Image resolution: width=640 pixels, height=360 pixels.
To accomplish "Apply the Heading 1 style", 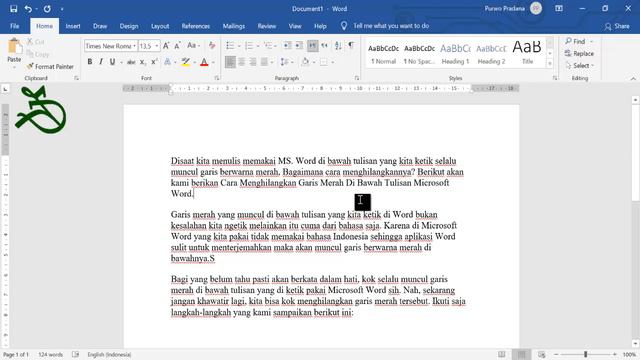I will (x=456, y=53).
